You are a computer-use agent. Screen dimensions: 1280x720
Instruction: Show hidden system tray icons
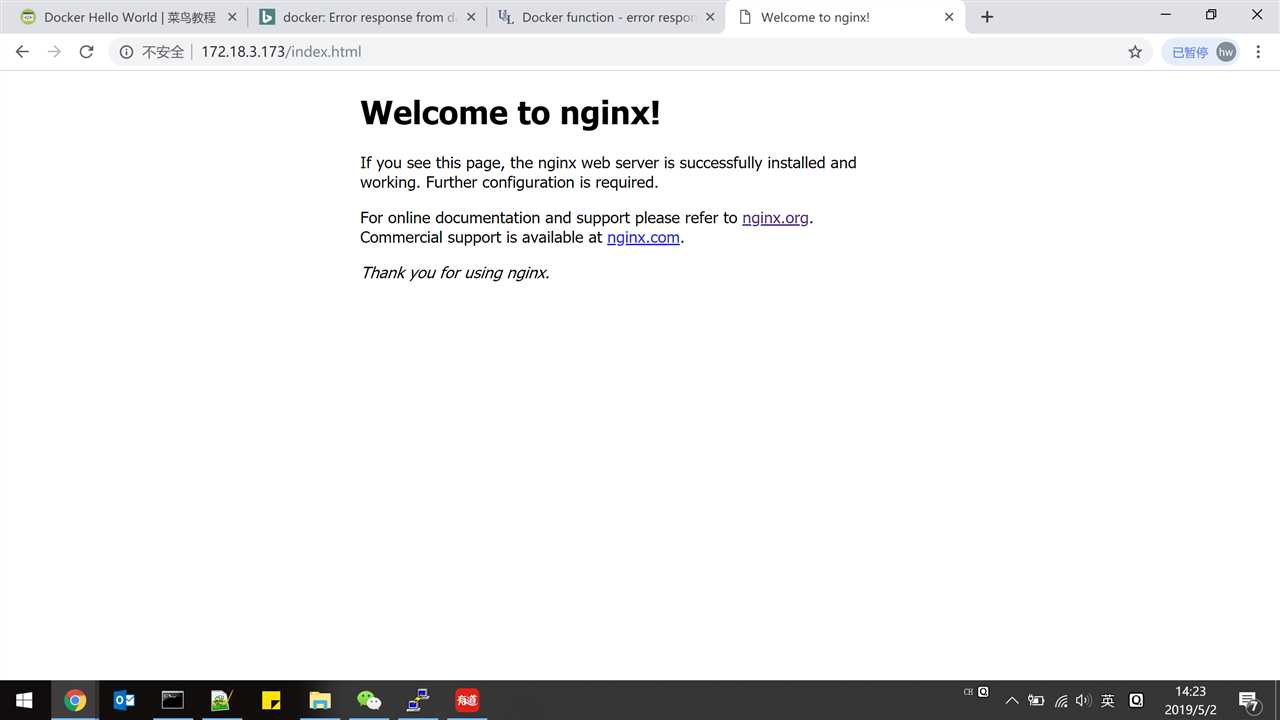1012,701
